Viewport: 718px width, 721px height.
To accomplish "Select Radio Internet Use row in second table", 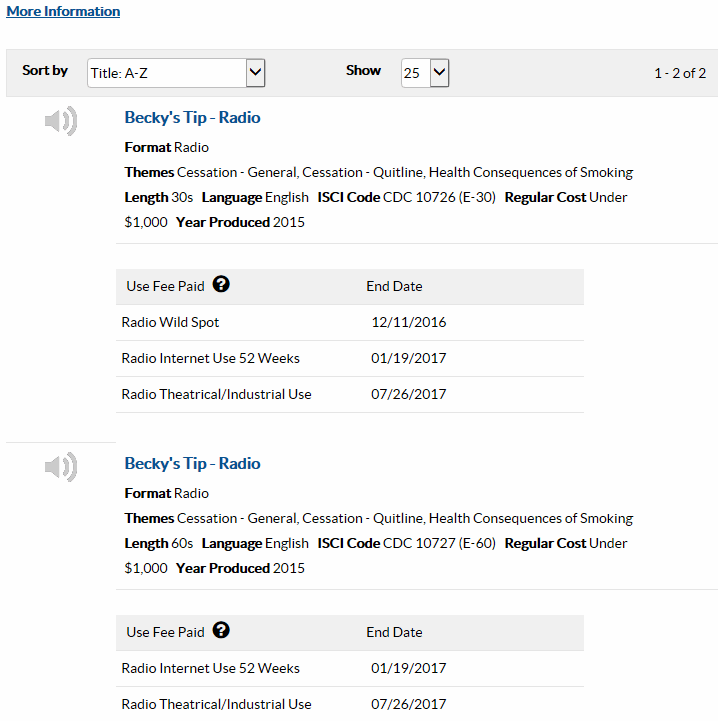I will click(210, 669).
